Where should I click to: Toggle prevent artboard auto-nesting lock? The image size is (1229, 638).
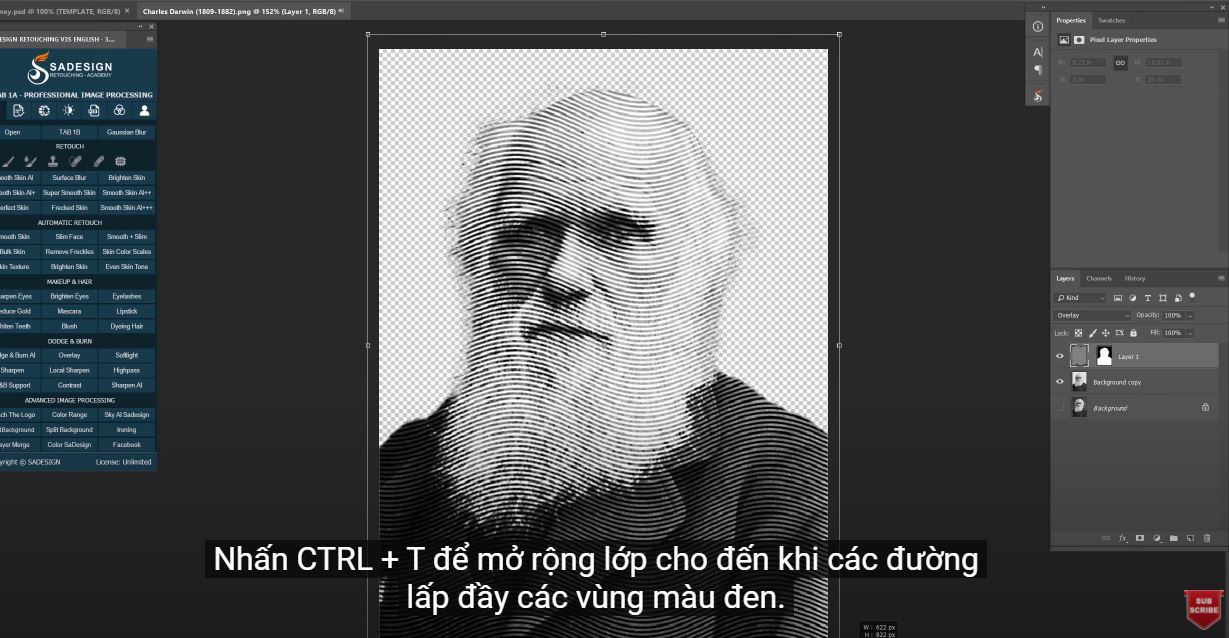click(1119, 333)
